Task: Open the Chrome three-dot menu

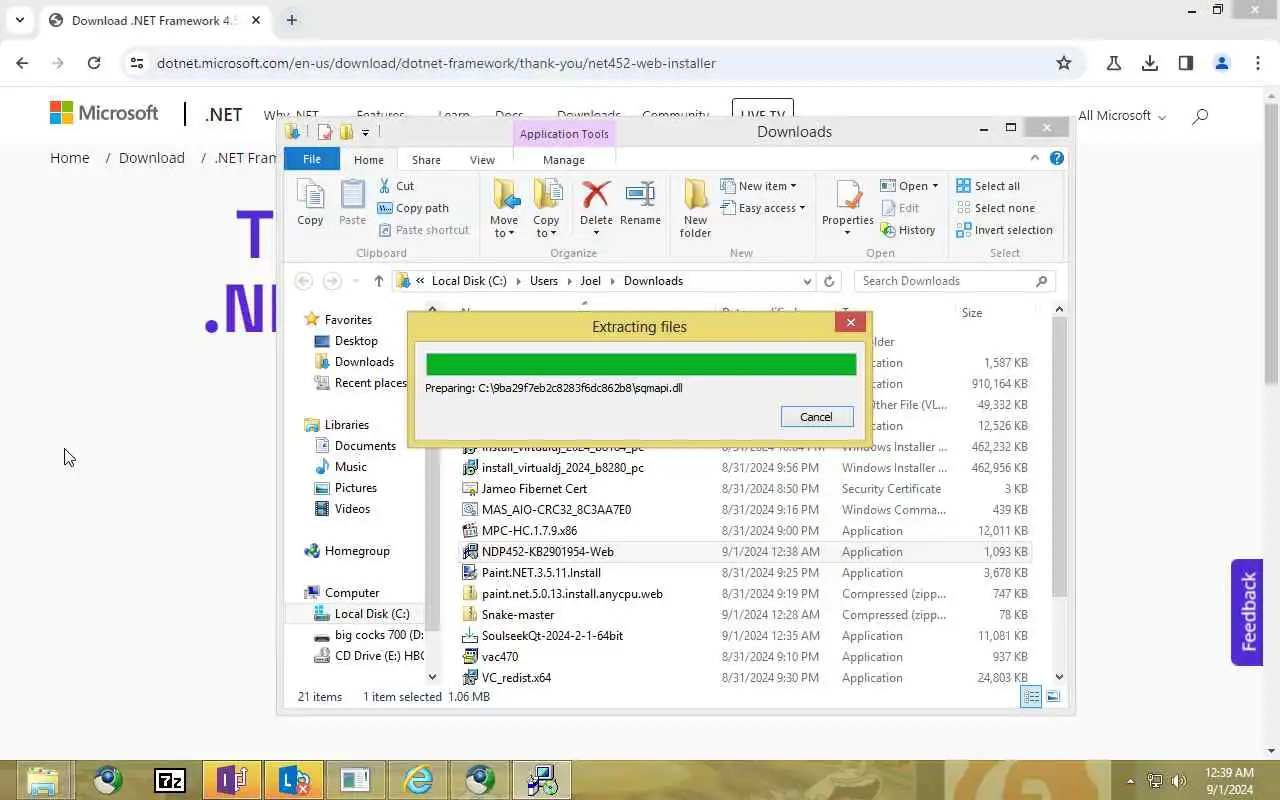Action: tap(1258, 63)
